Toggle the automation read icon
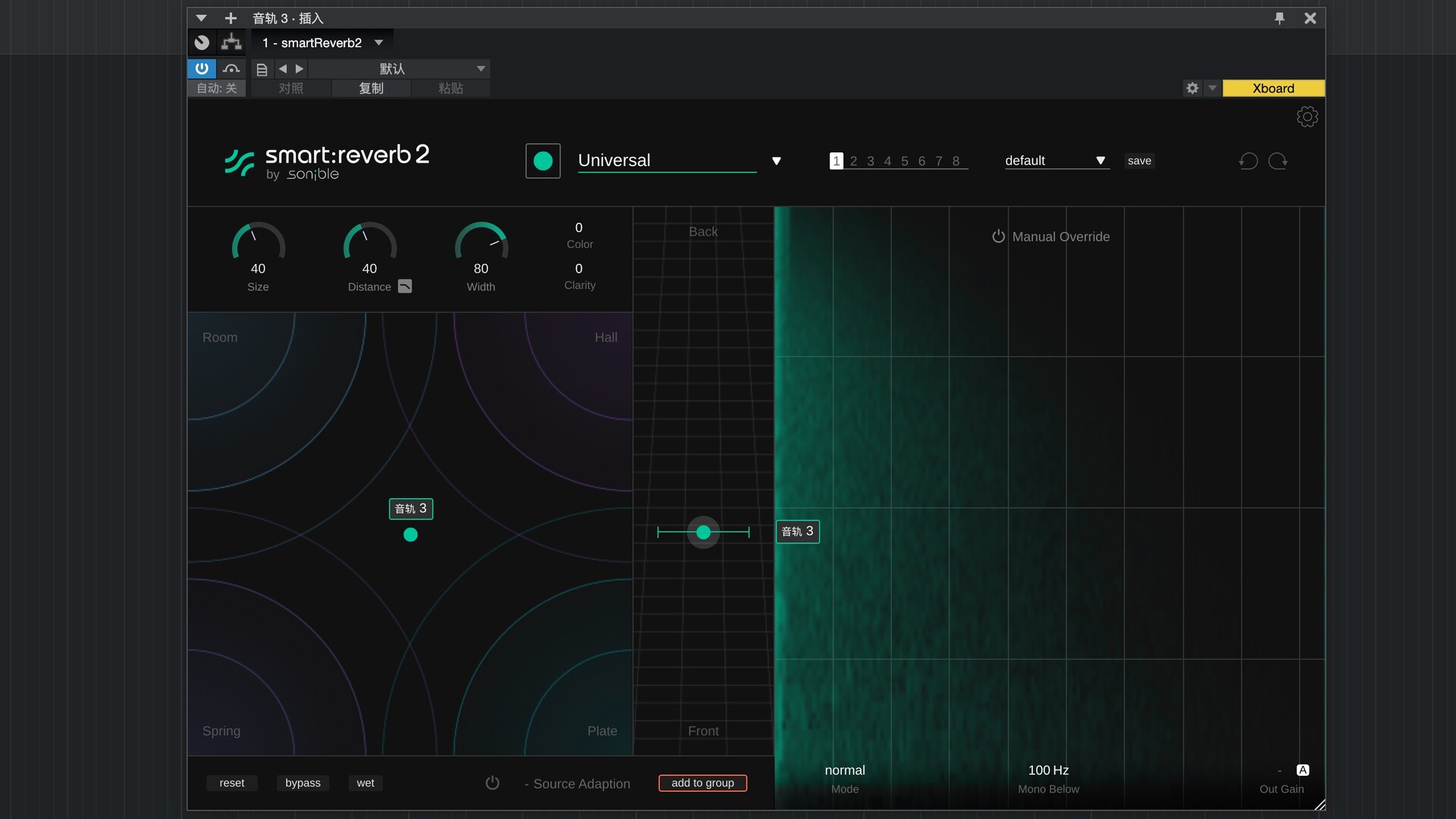 (x=231, y=68)
